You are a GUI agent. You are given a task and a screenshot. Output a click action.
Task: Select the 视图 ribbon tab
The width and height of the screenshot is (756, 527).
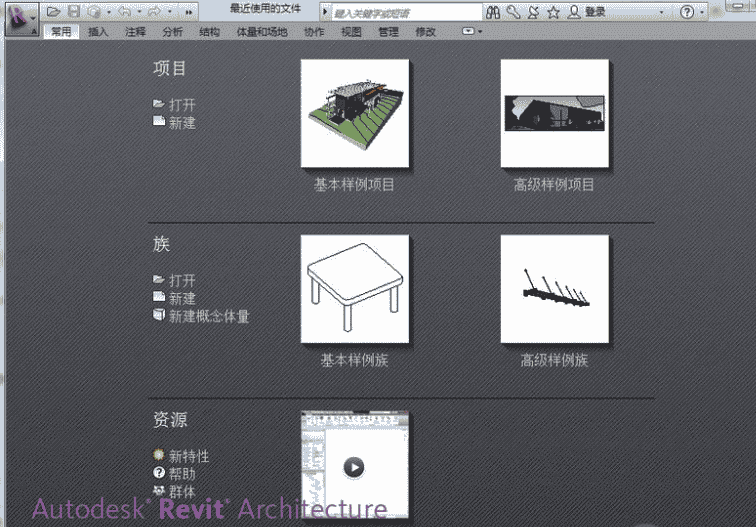(351, 32)
